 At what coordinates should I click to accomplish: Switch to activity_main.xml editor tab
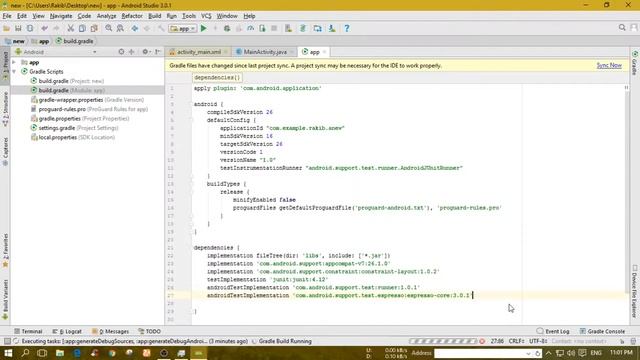[198, 52]
